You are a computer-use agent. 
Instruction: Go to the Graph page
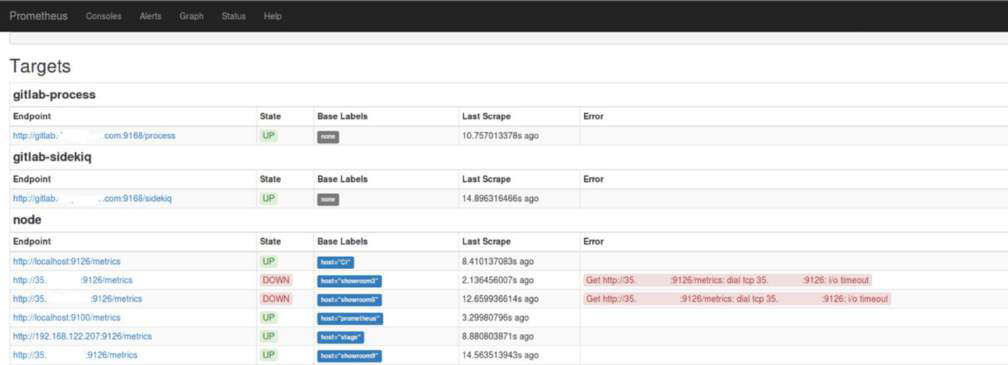coord(192,16)
